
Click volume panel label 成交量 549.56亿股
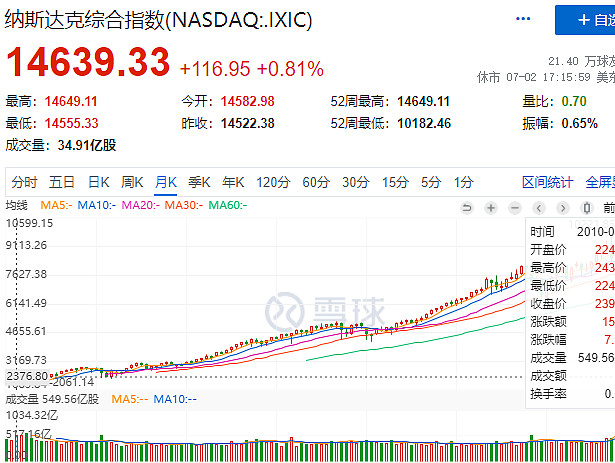52,399
